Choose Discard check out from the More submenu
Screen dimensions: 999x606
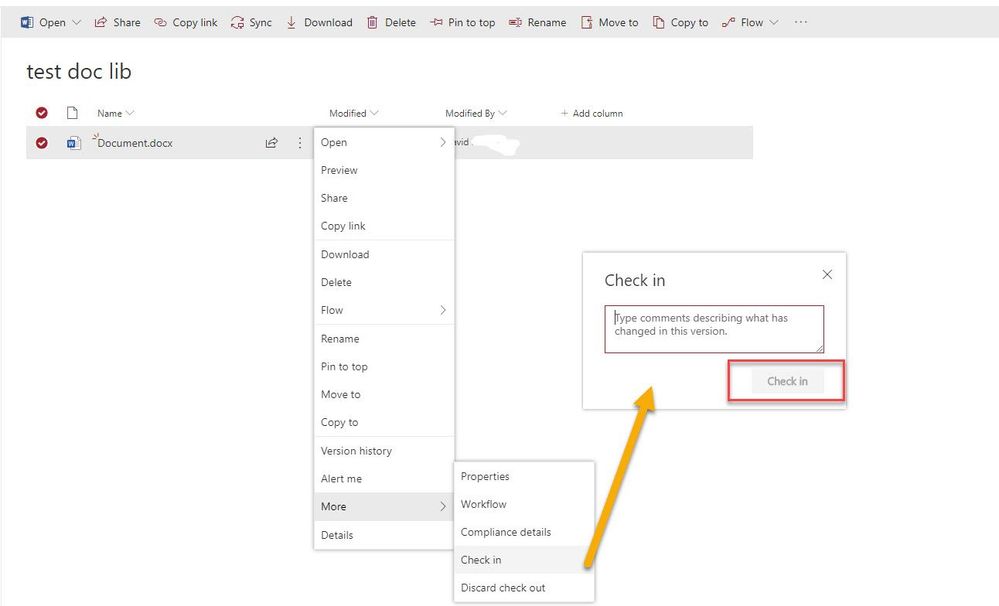click(506, 587)
